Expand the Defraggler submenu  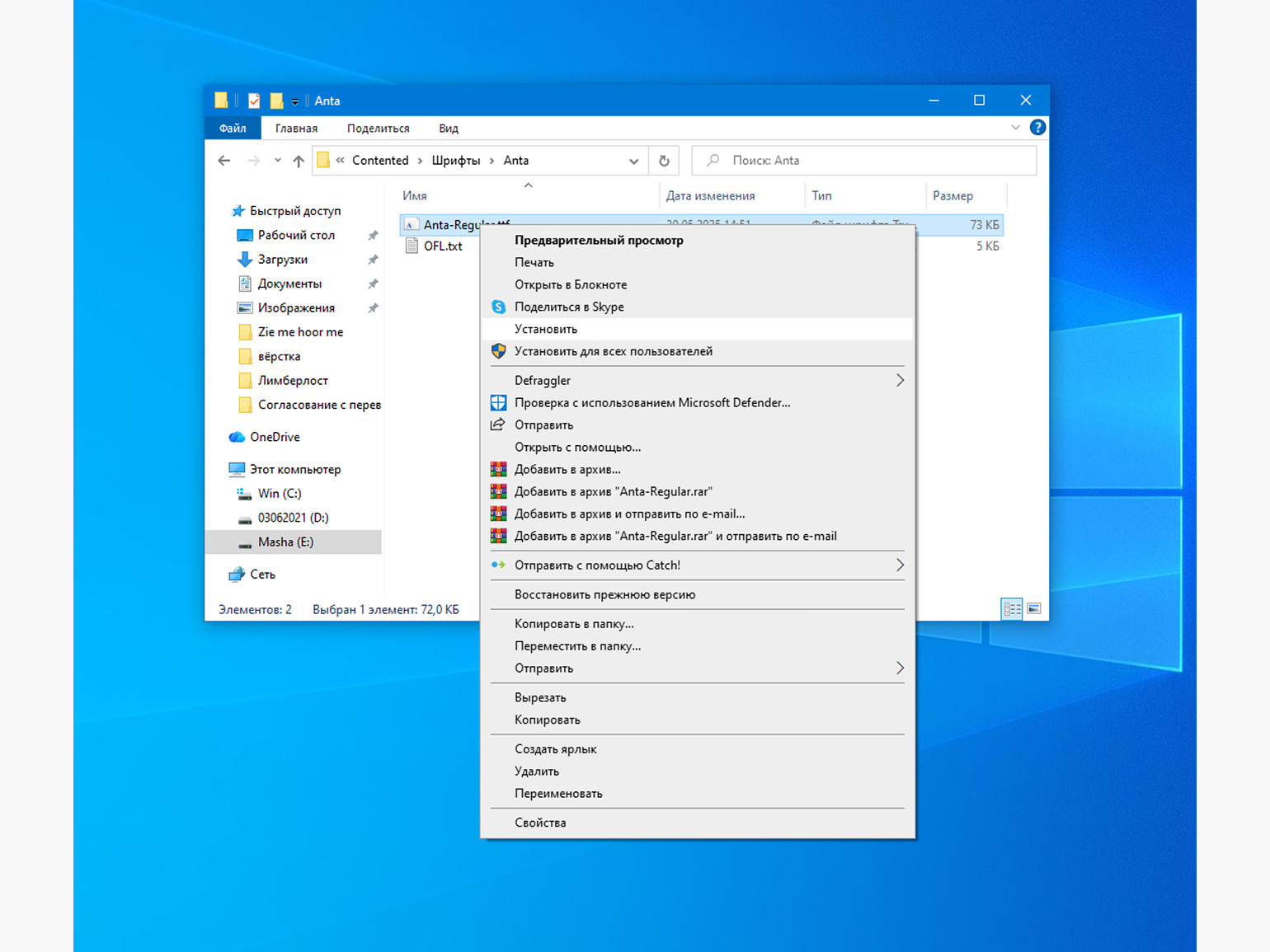tap(900, 380)
